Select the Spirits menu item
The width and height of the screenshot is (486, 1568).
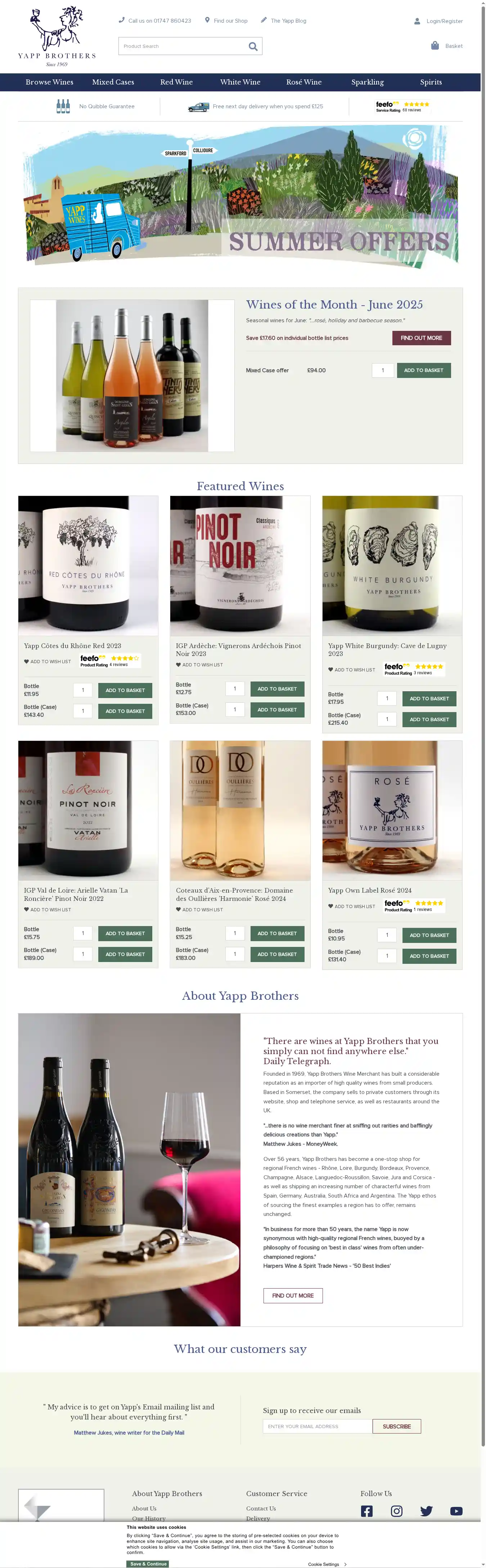(x=431, y=82)
